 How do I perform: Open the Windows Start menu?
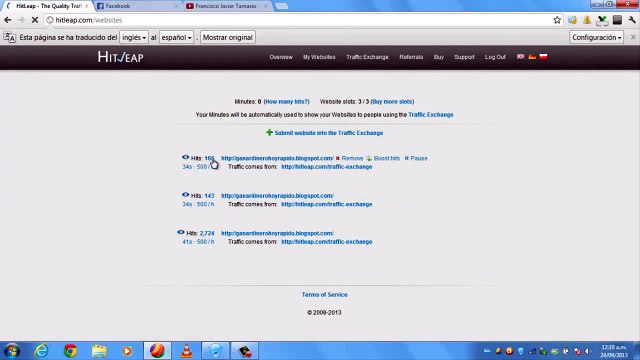click(12, 351)
